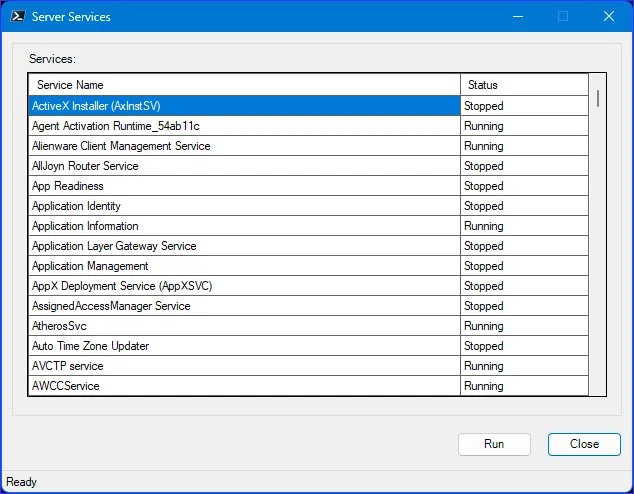This screenshot has height=494, width=634.
Task: Click the Status column header
Action: [x=524, y=85]
